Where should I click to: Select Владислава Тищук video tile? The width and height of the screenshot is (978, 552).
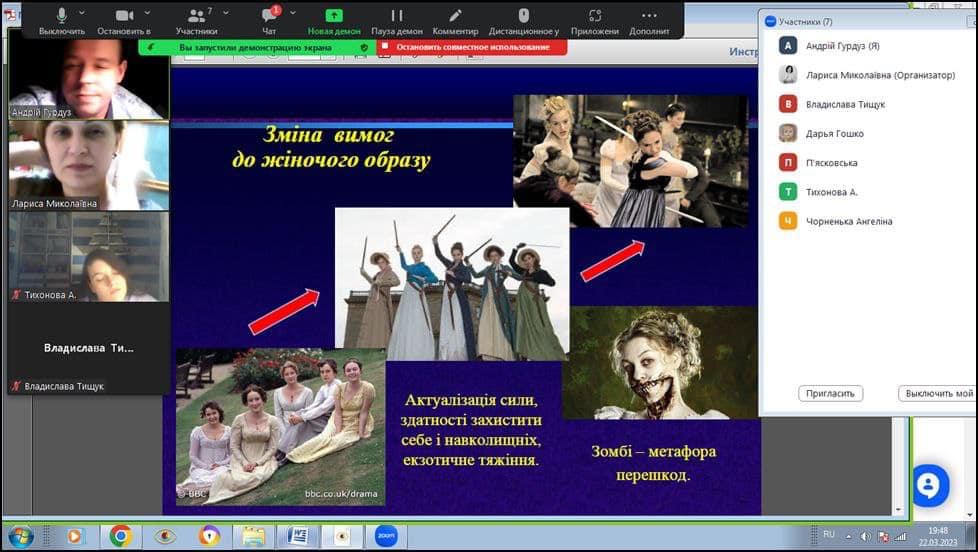89,348
